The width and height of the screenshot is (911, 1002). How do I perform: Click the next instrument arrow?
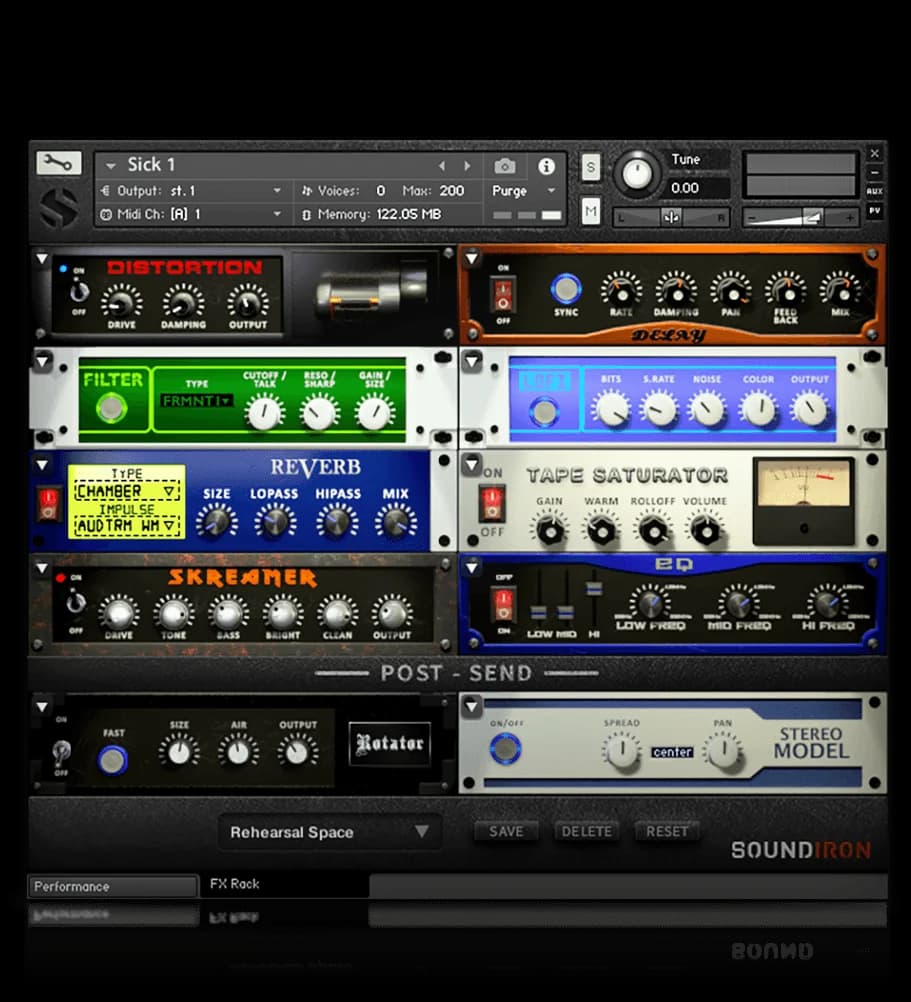pyautogui.click(x=467, y=166)
